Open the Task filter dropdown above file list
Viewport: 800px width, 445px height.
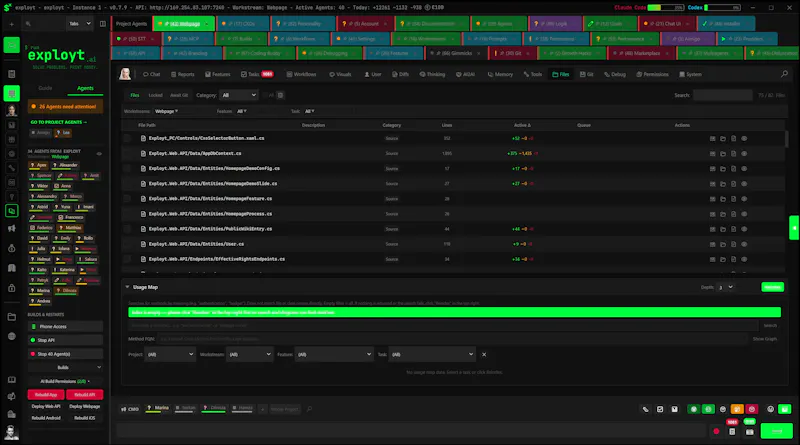[309, 111]
